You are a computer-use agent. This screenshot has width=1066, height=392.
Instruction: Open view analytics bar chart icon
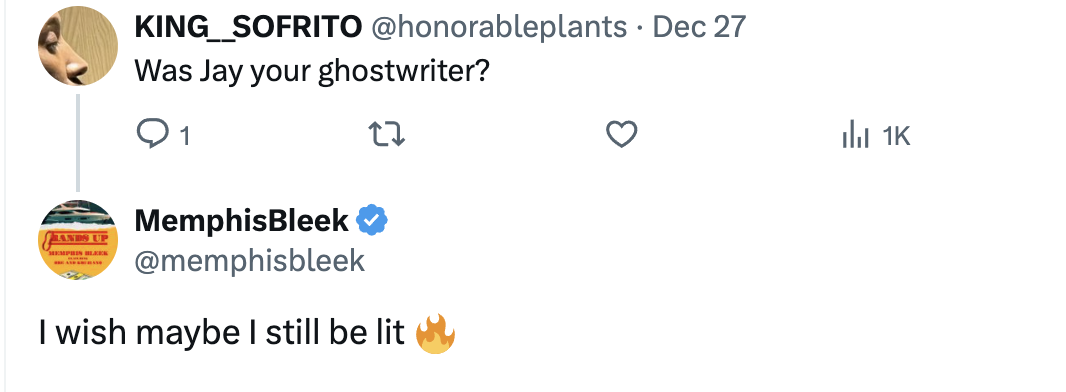coord(855,134)
